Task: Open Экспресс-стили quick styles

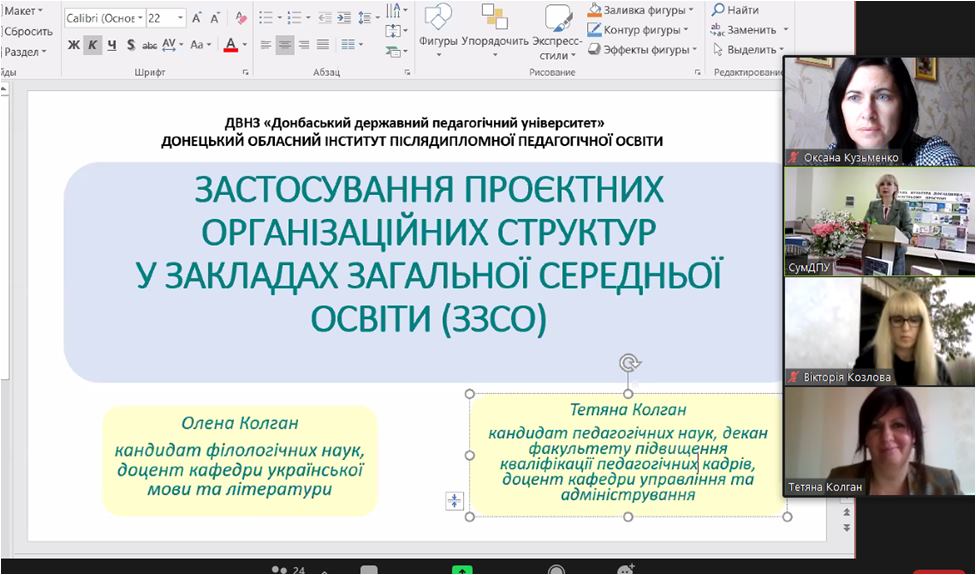Action: 557,18
